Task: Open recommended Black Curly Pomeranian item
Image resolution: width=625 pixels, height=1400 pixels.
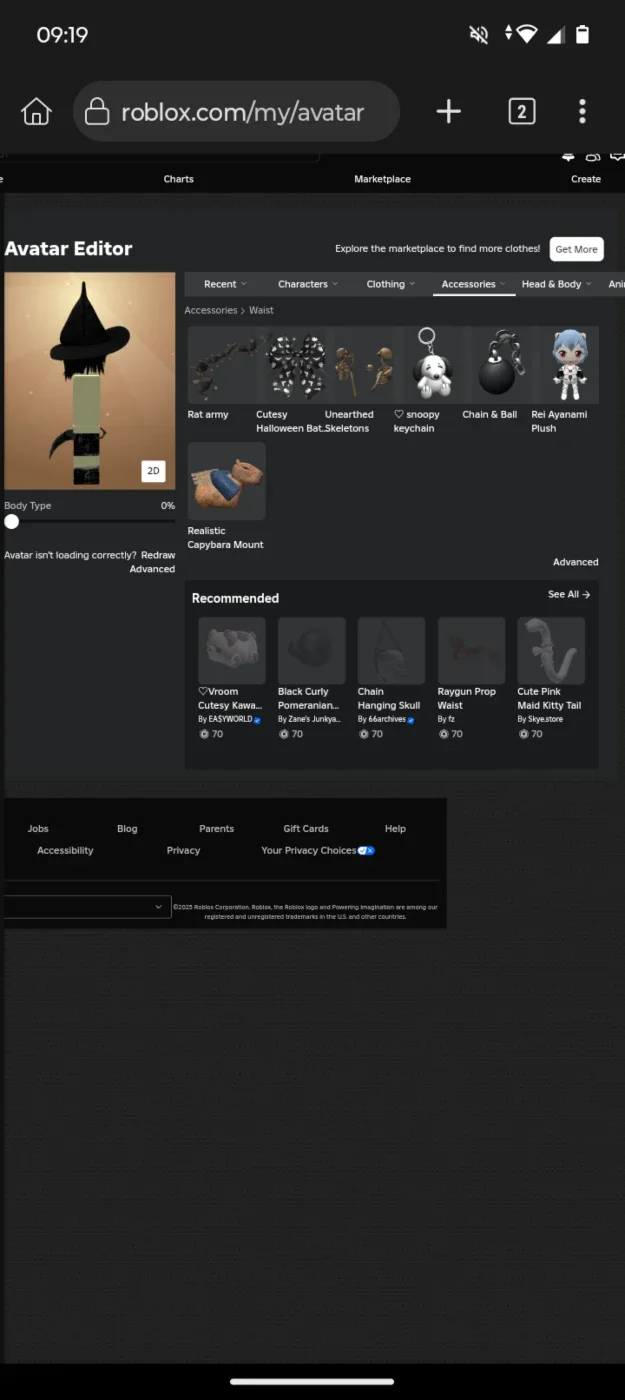Action: pos(312,651)
